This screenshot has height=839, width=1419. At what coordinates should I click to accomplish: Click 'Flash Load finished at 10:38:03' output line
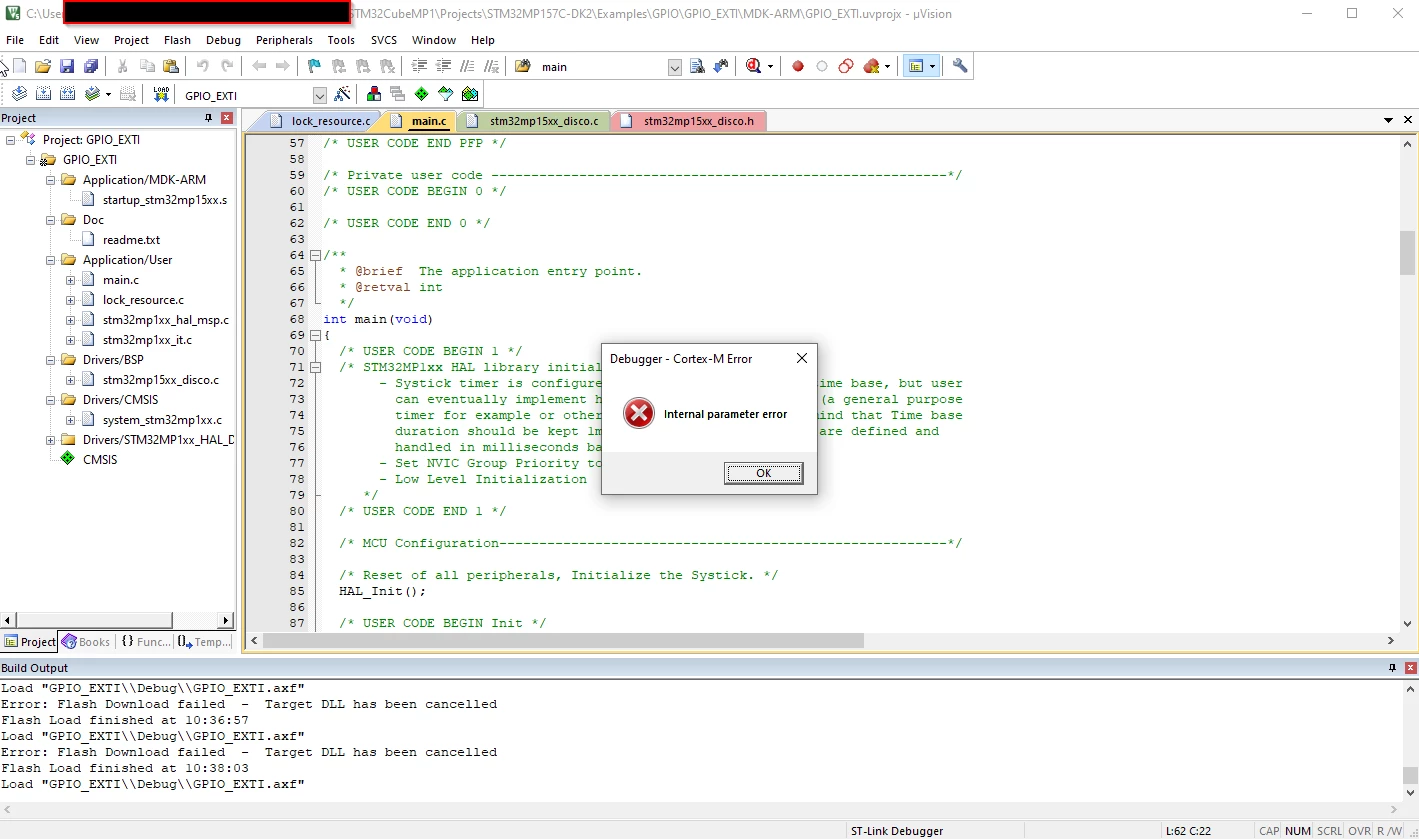[x=125, y=768]
